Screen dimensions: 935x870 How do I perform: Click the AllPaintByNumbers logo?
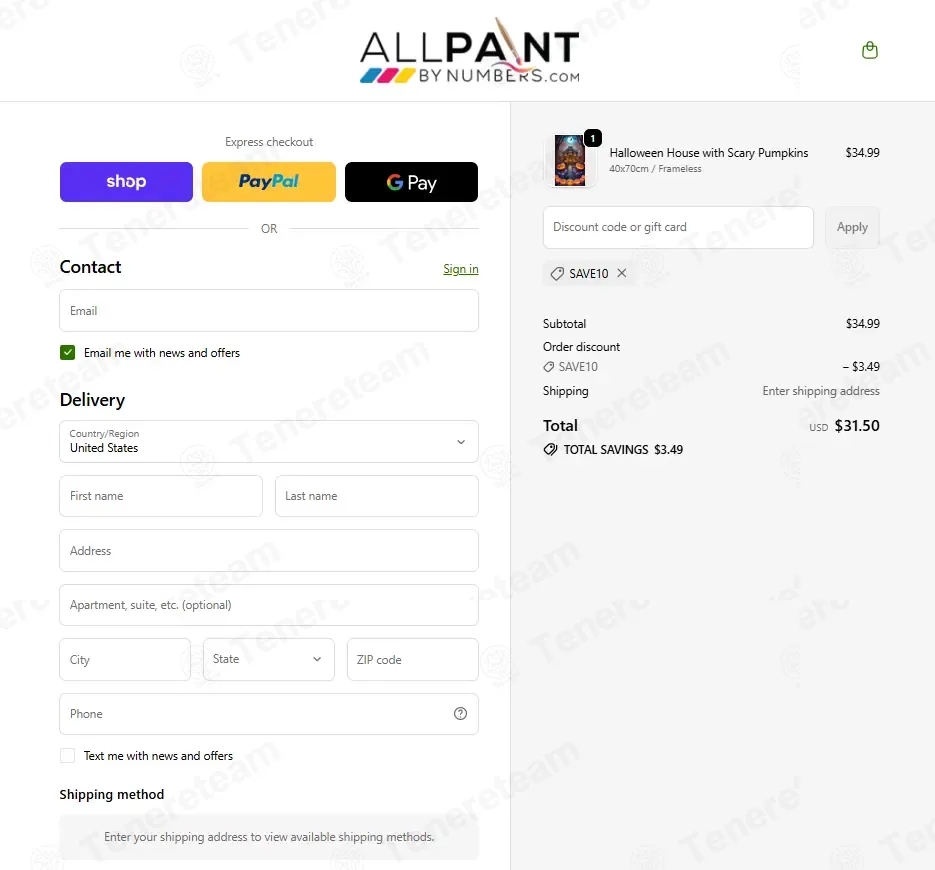[469, 51]
